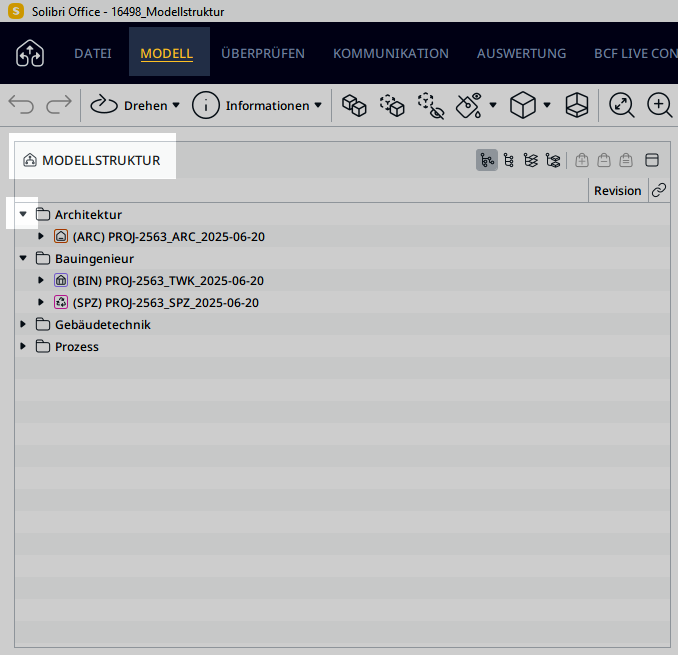
Task: Click the Bauingenieur folder icon
Action: 43,258
